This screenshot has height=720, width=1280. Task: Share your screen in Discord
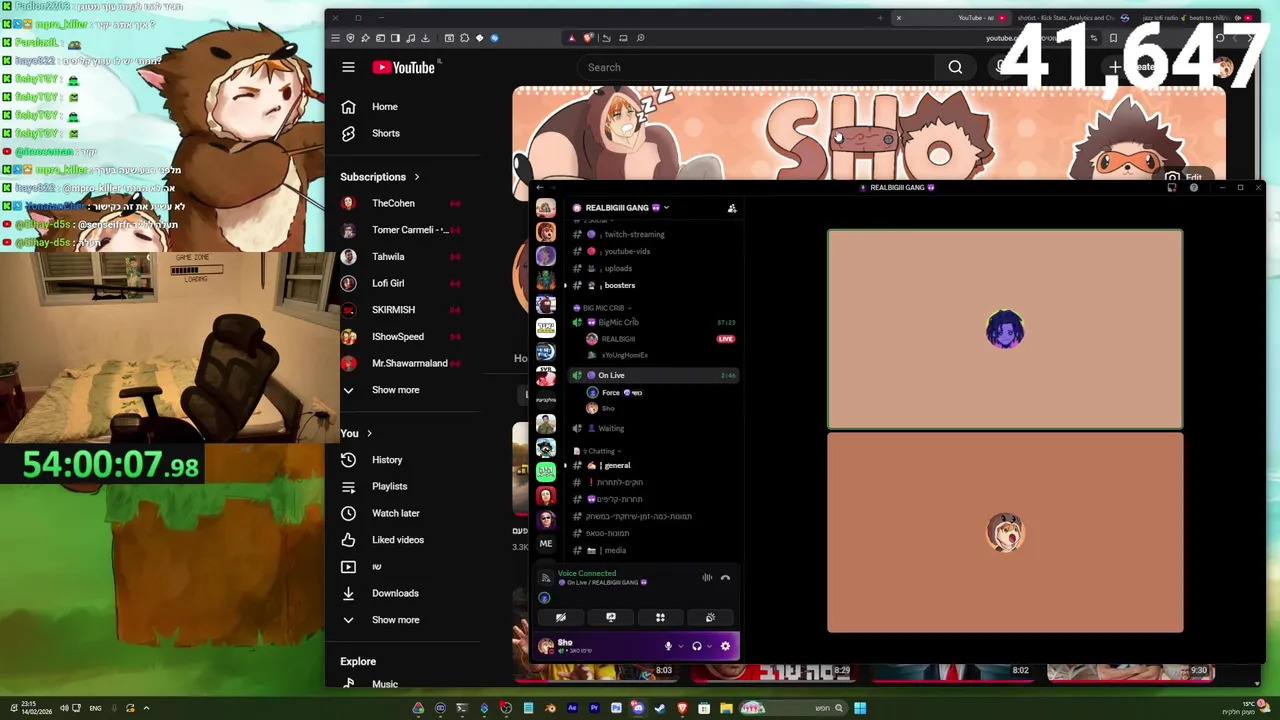(x=611, y=617)
